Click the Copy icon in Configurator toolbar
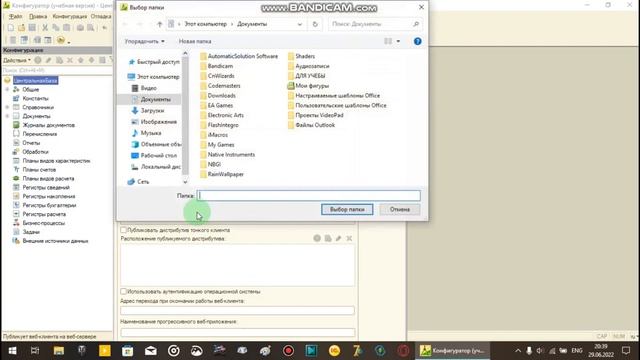 tap(56, 28)
